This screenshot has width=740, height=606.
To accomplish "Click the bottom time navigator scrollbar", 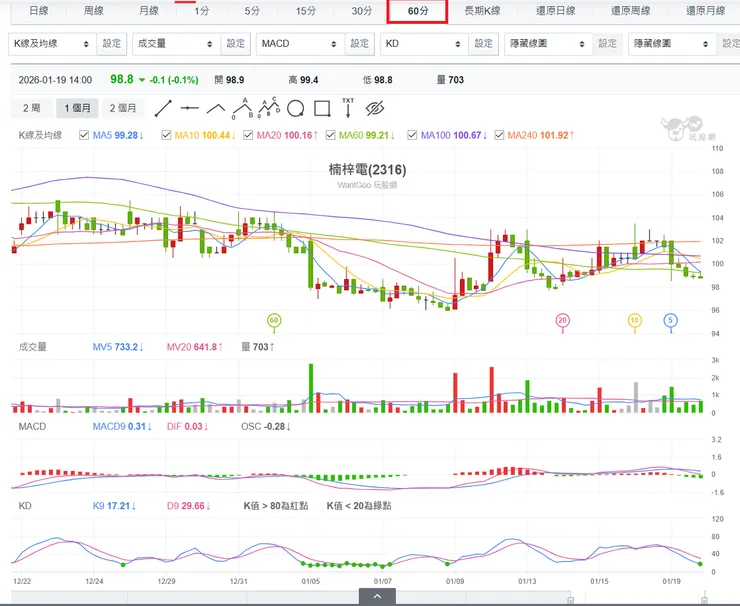I will pos(359,598).
